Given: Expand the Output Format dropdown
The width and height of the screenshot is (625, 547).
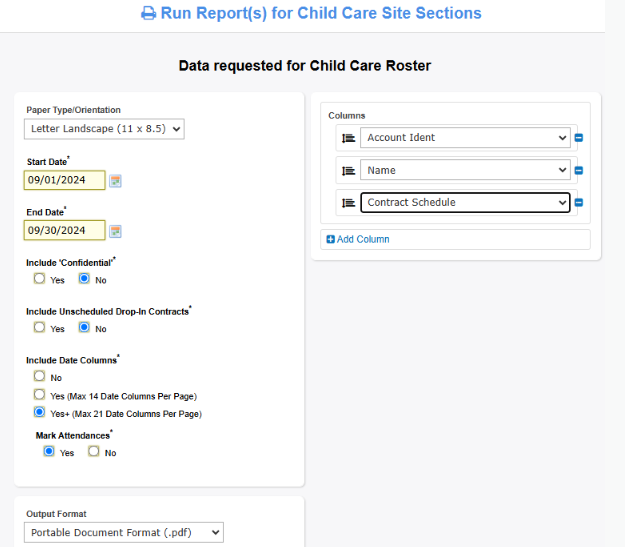Looking at the screenshot, I should tap(124, 533).
